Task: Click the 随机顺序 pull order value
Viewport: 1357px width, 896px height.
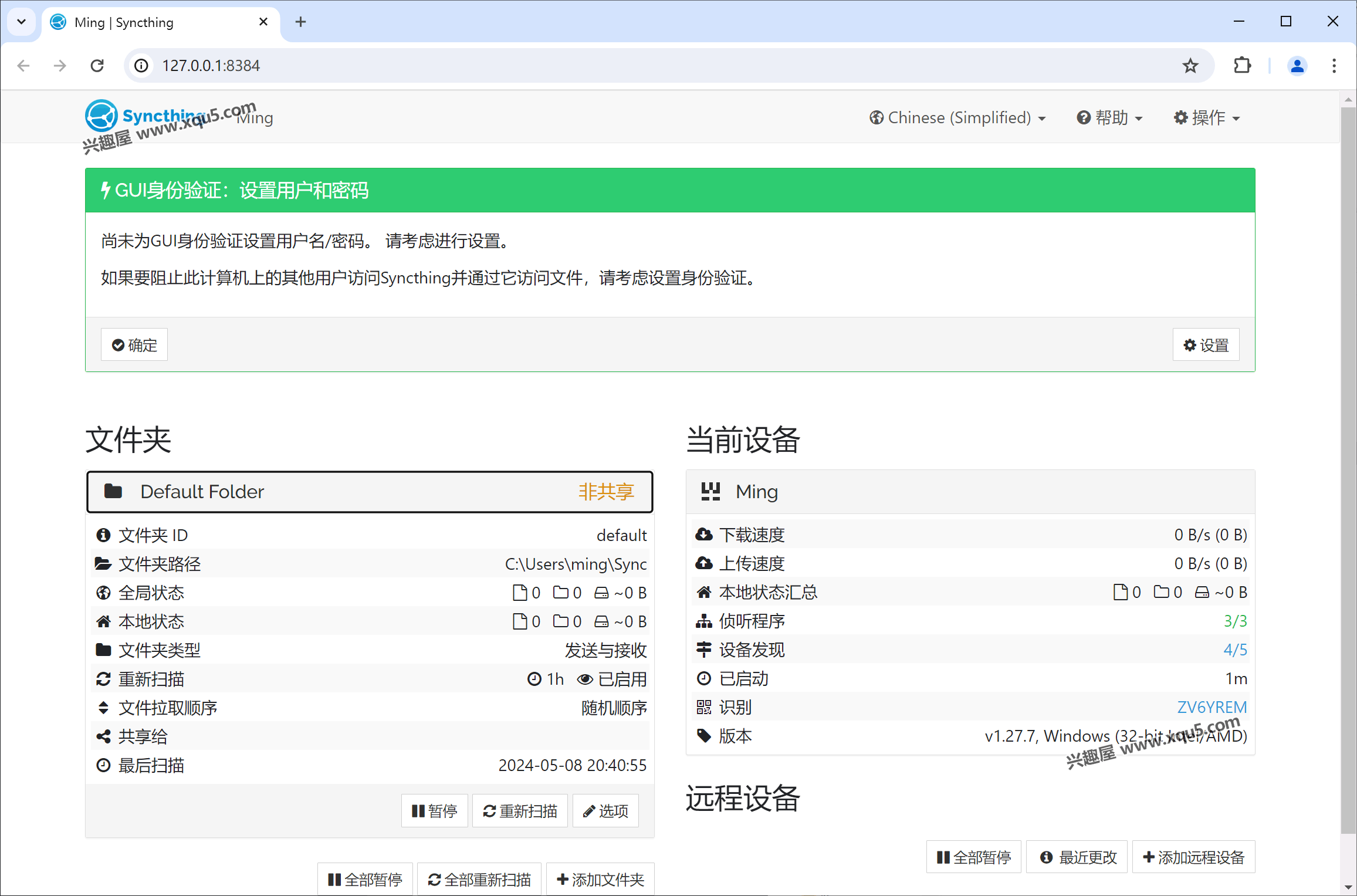Action: click(x=614, y=708)
